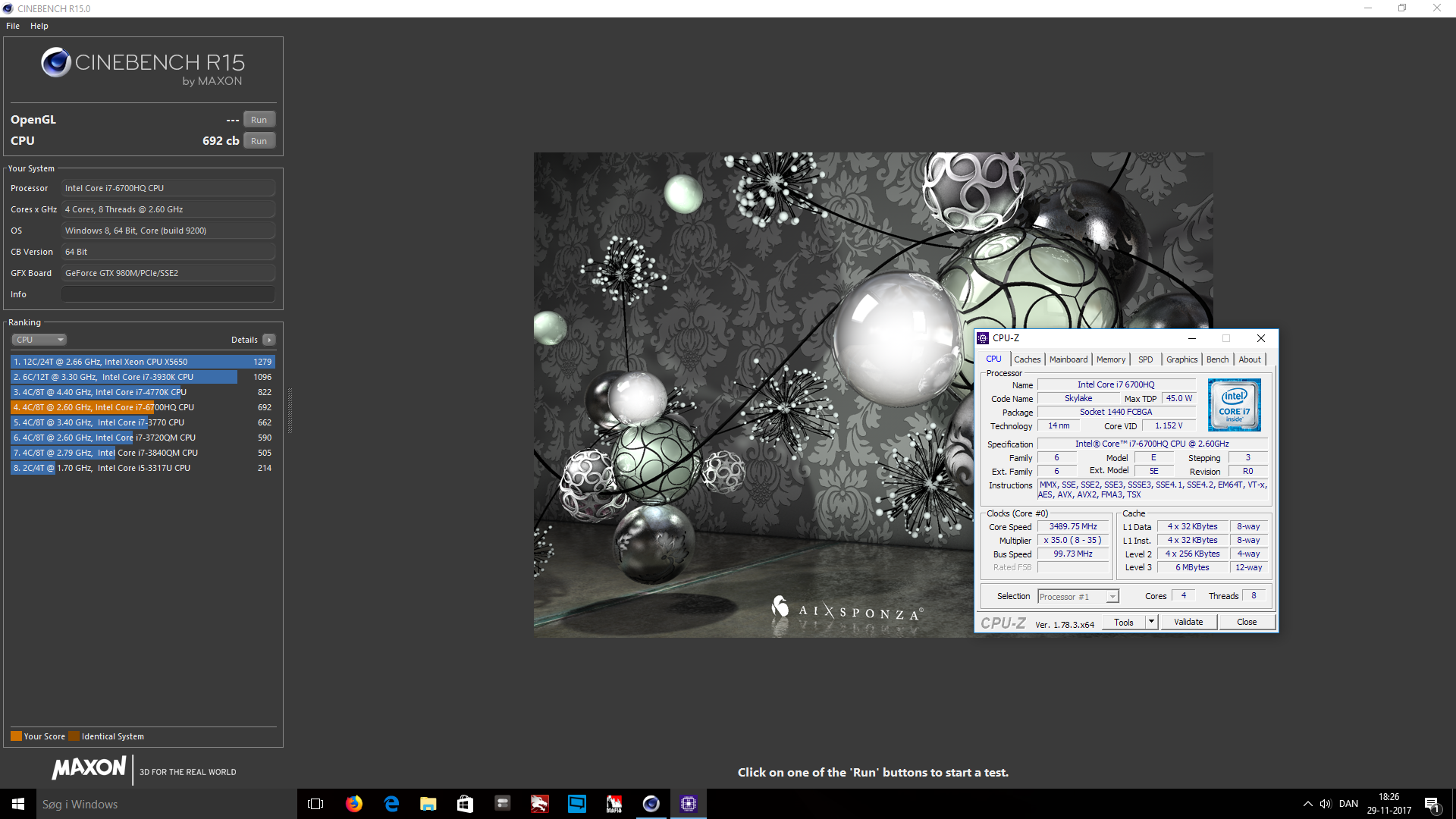Image resolution: width=1456 pixels, height=819 pixels.
Task: Select the Xeon X5650 ranking entry
Action: click(x=143, y=362)
